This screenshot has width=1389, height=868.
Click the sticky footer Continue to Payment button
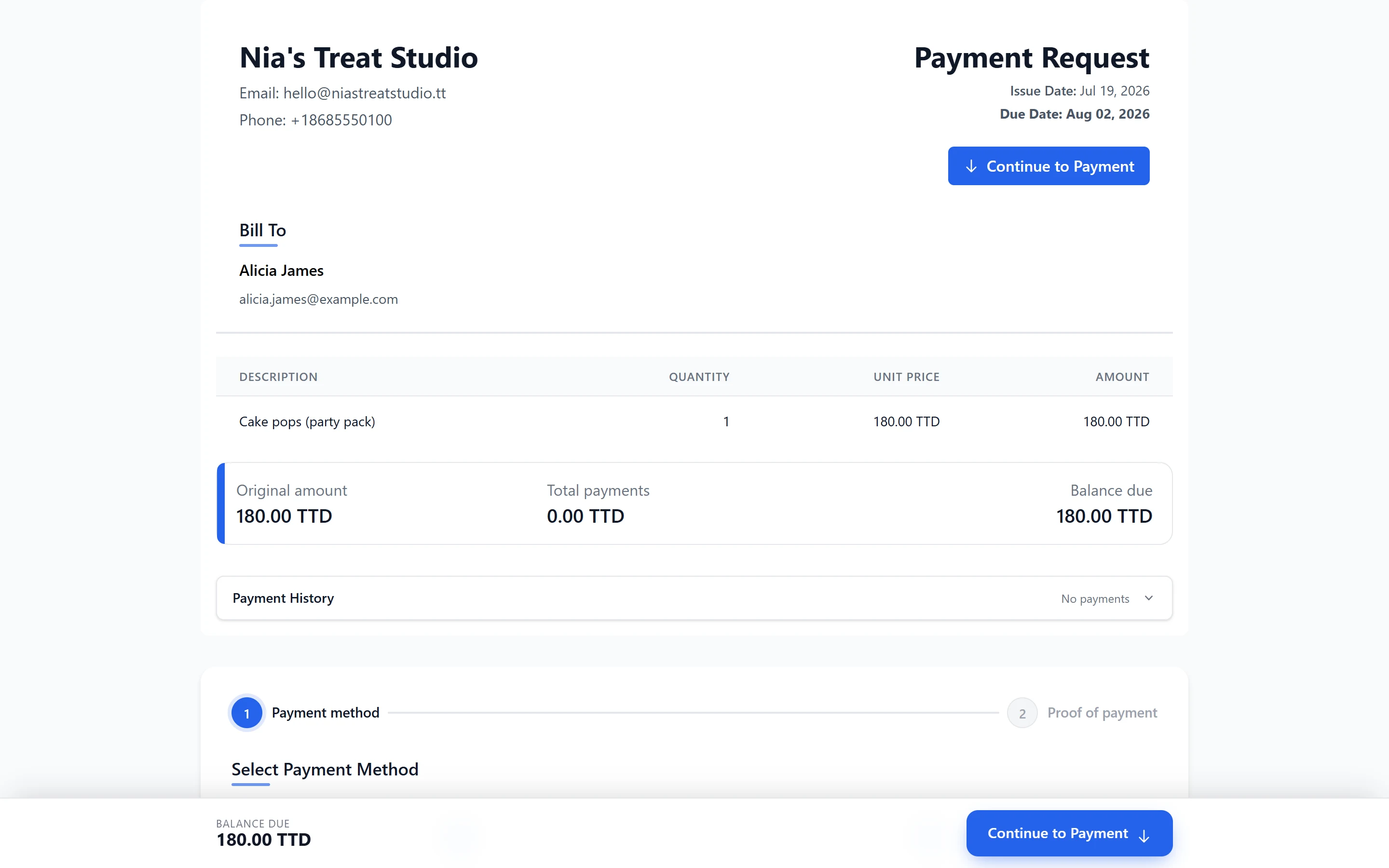coord(1069,833)
